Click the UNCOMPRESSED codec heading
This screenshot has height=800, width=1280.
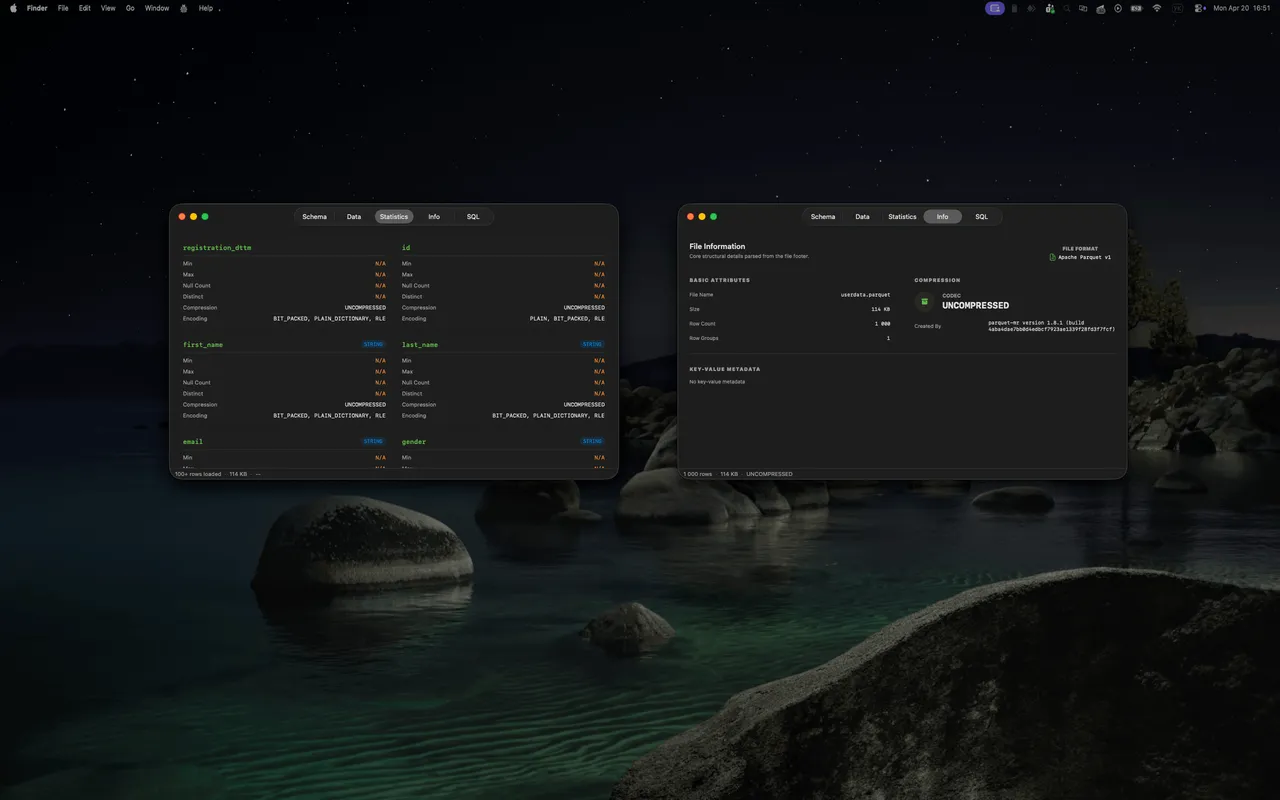(975, 305)
